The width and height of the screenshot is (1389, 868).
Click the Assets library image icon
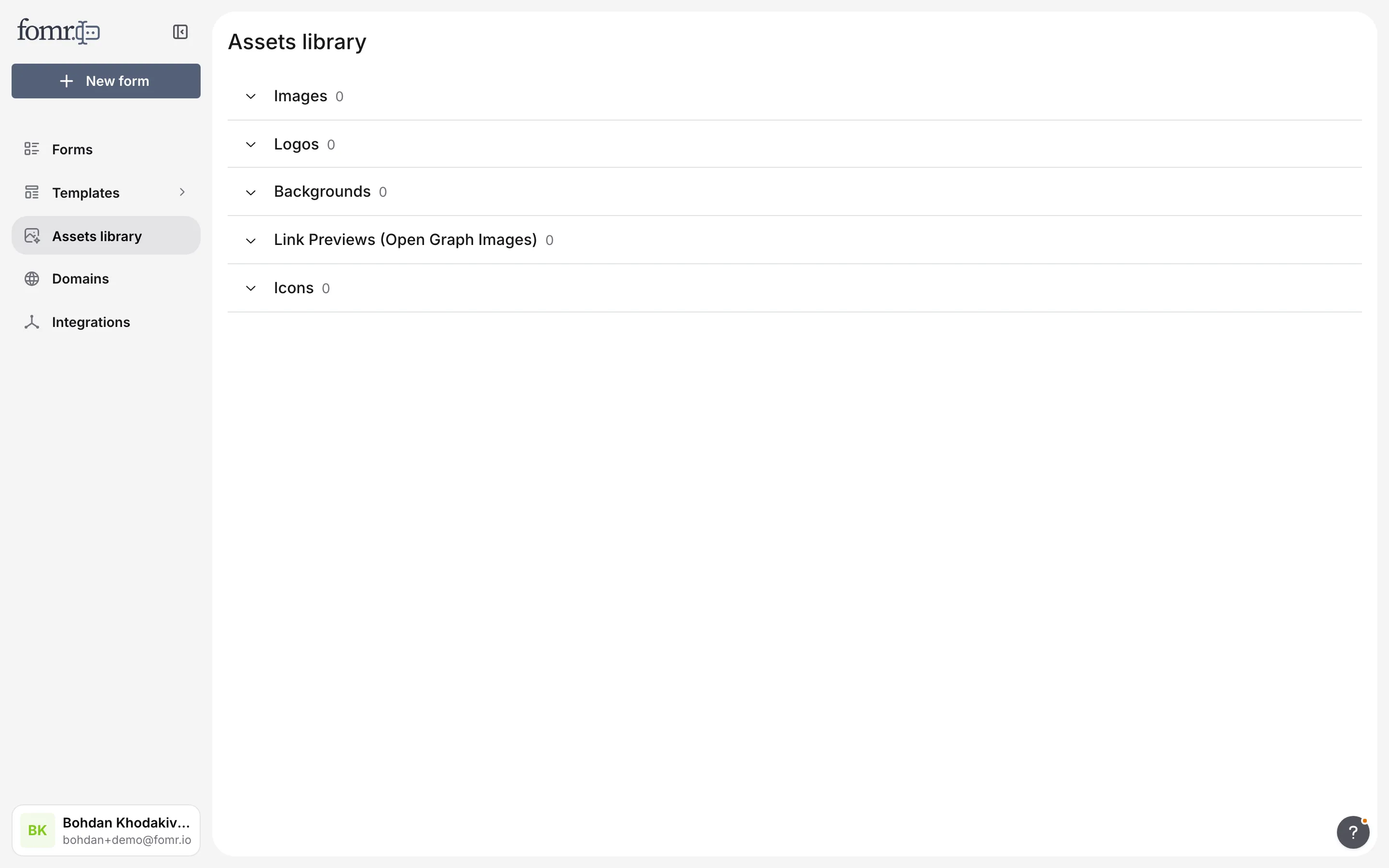click(x=32, y=236)
